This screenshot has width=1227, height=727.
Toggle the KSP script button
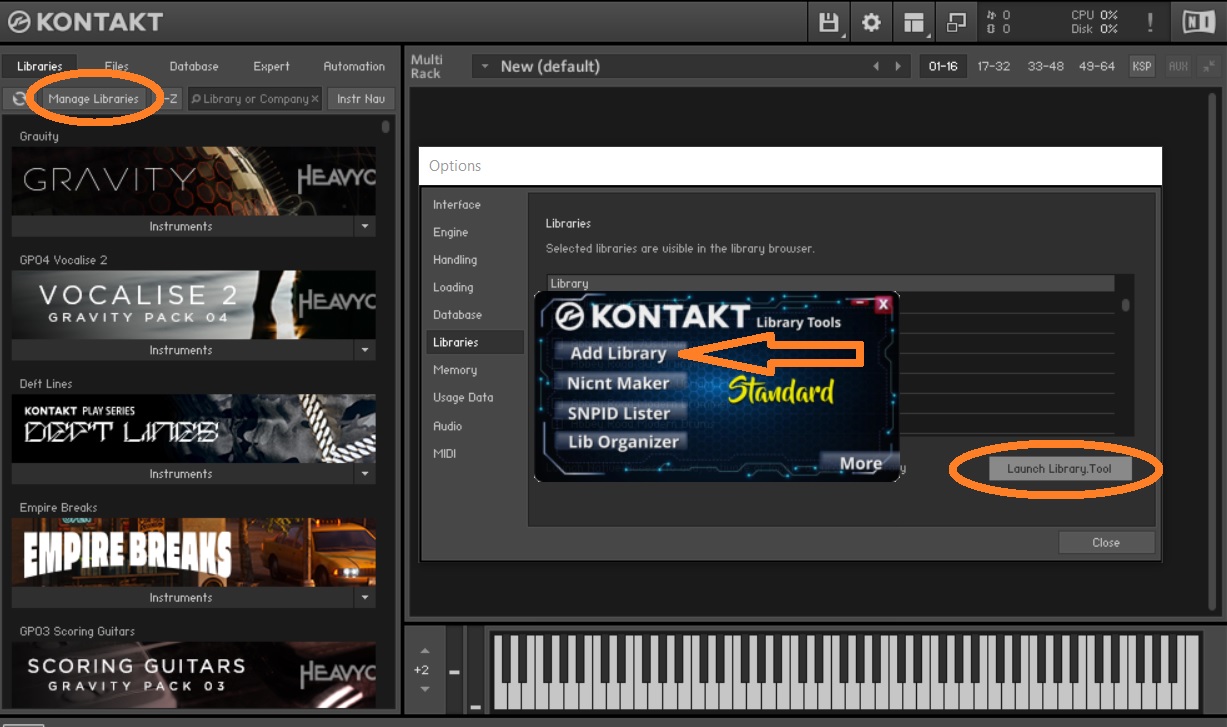coord(1141,66)
